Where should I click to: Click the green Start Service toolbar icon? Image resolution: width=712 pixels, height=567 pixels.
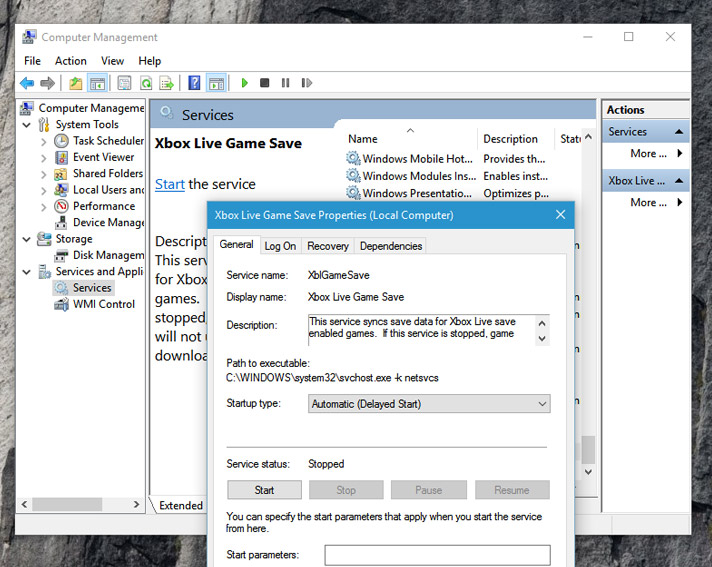click(x=244, y=83)
